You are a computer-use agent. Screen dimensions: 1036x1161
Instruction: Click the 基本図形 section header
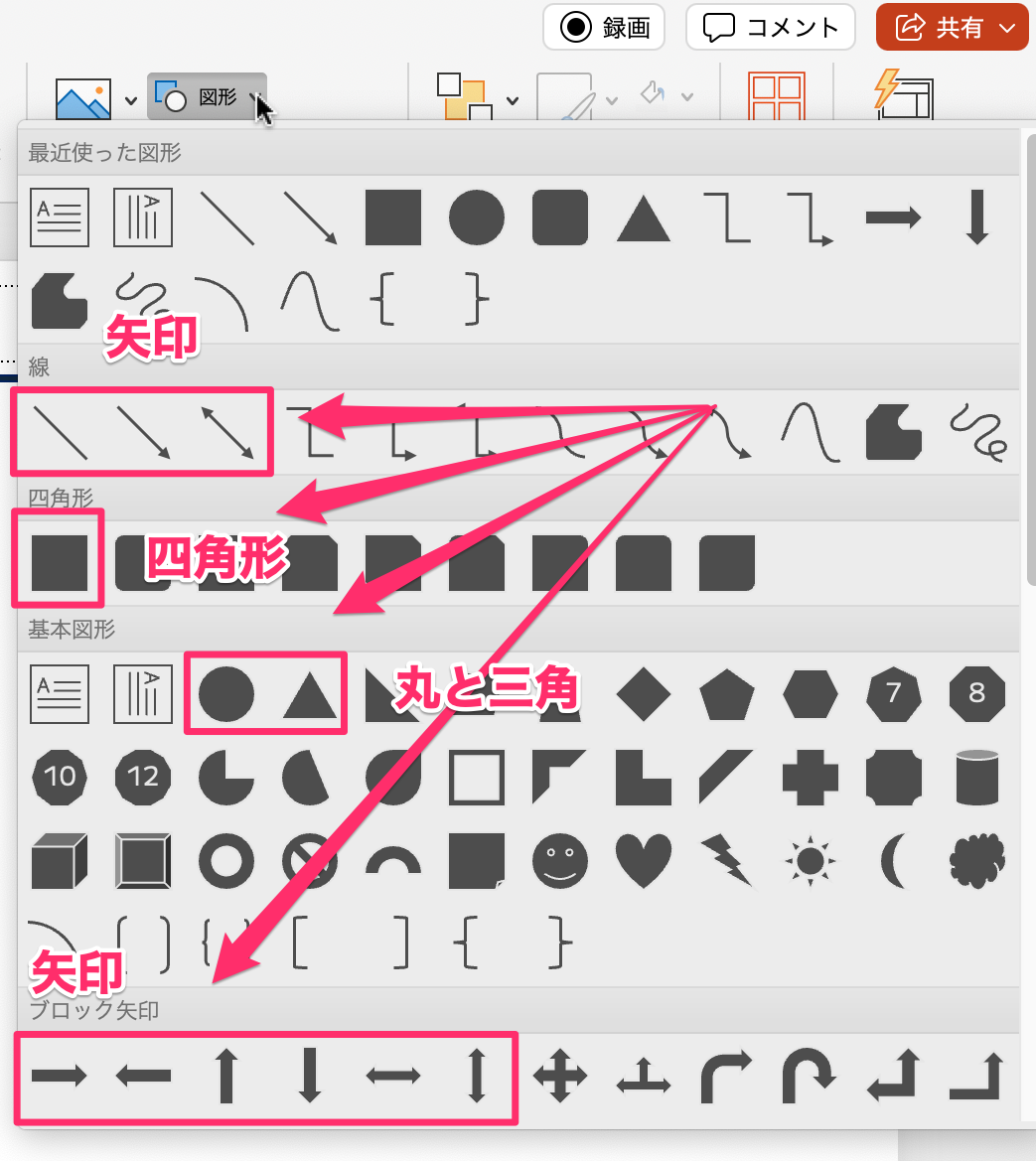pyautogui.click(x=518, y=630)
